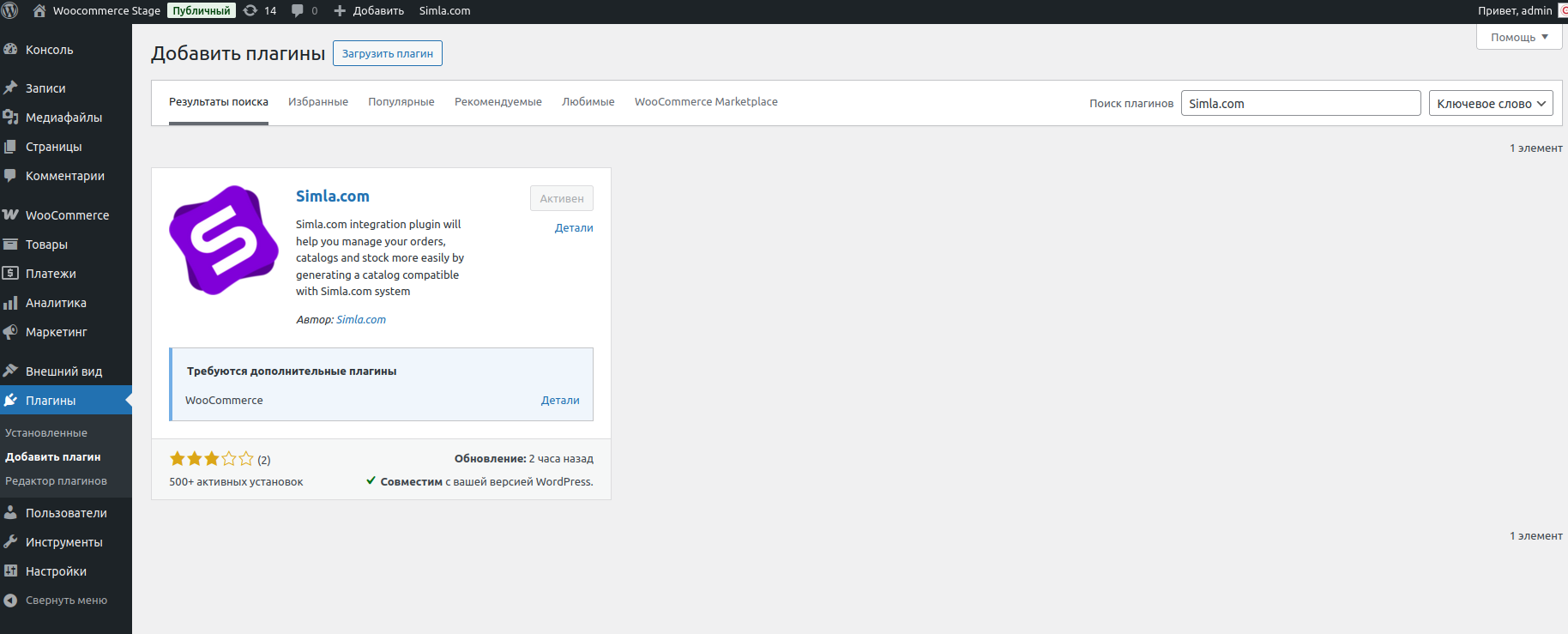Open Редактор плагинов submenu item

(56, 481)
